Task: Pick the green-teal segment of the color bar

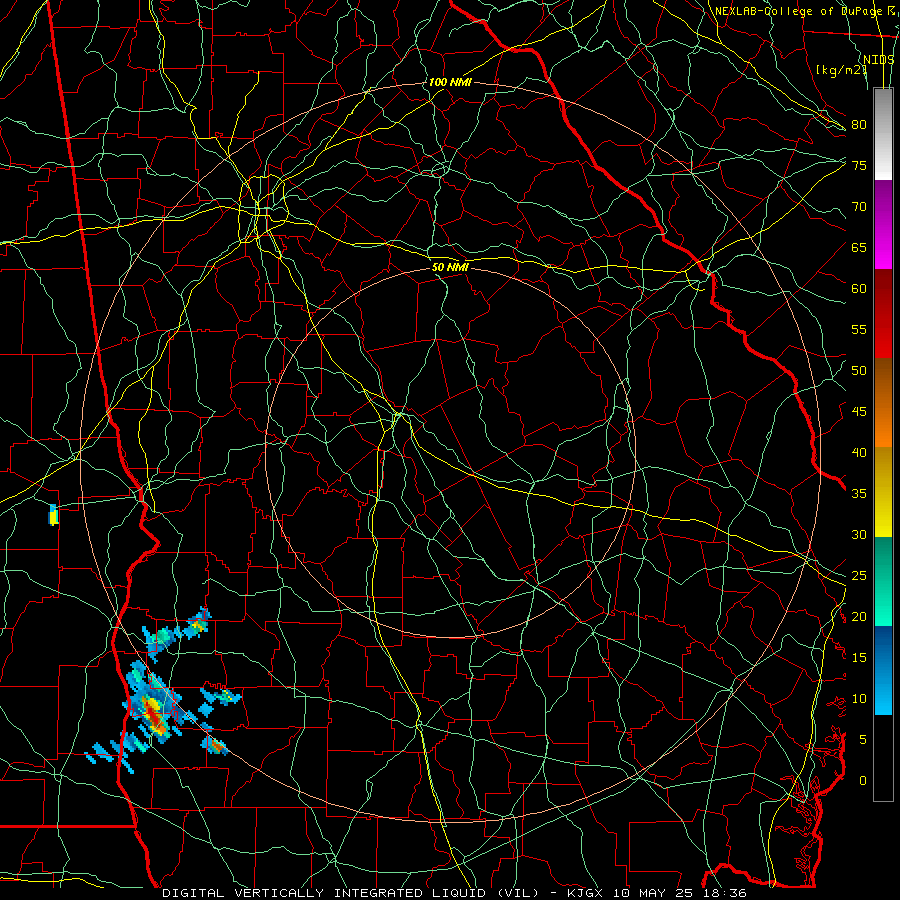Action: pos(883,581)
